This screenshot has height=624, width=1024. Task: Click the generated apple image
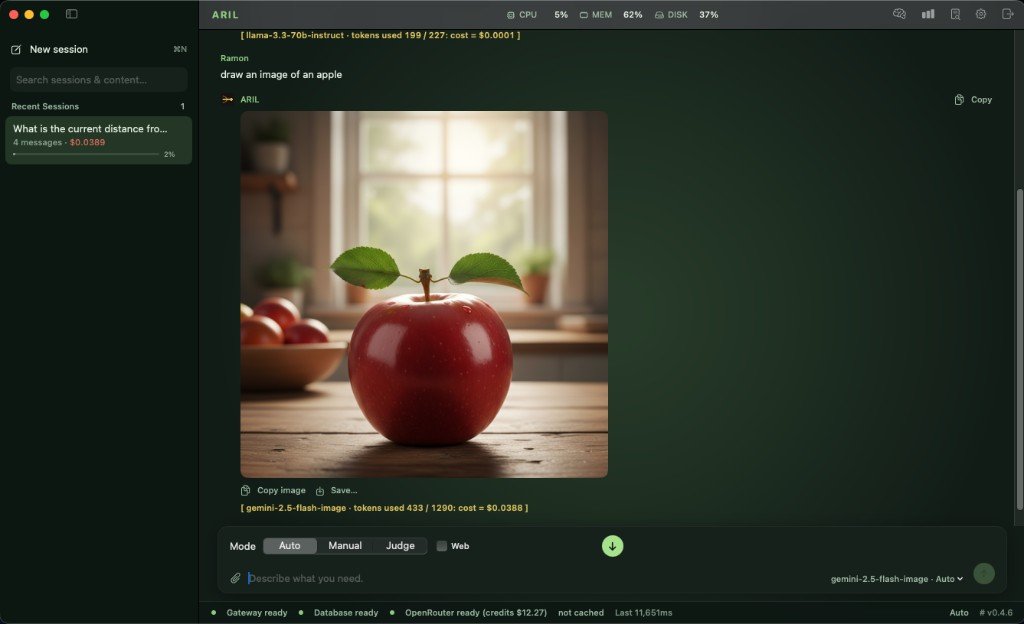point(424,294)
